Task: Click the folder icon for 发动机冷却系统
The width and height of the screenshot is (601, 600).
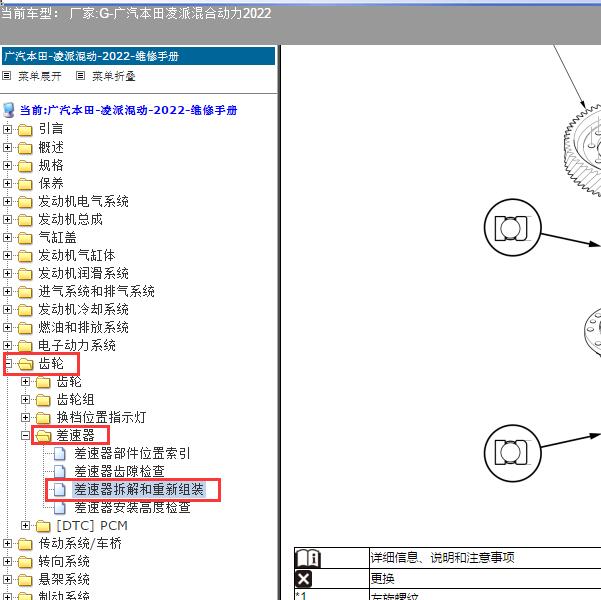Action: [25, 310]
